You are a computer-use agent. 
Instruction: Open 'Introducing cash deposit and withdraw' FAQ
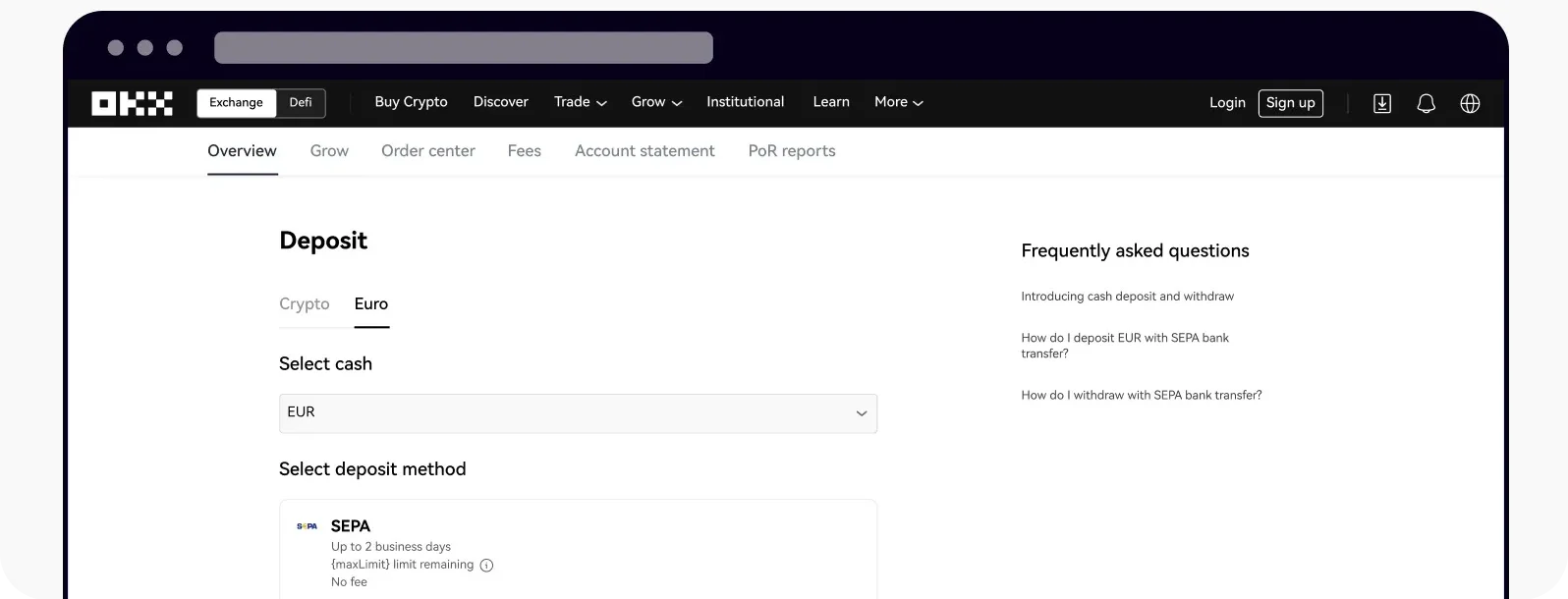[1127, 297]
